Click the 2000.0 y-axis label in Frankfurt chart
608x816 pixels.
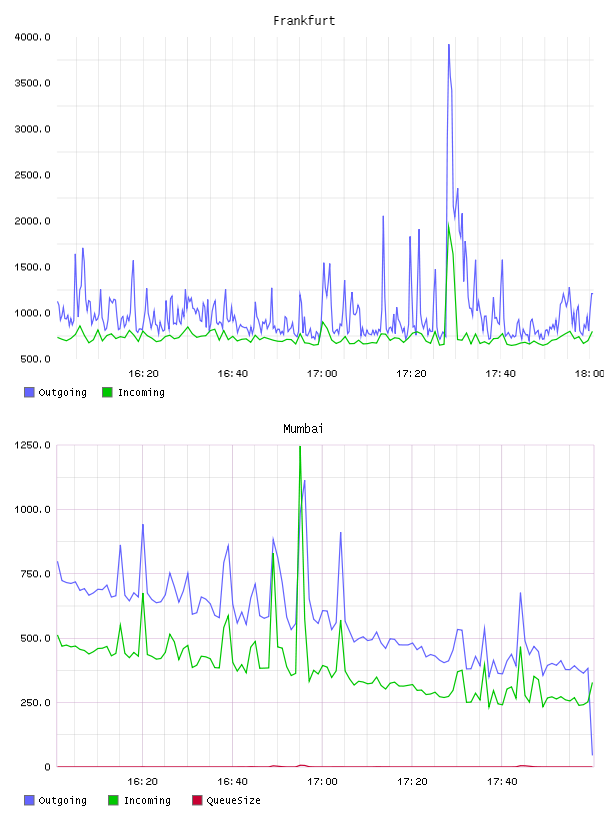32,221
